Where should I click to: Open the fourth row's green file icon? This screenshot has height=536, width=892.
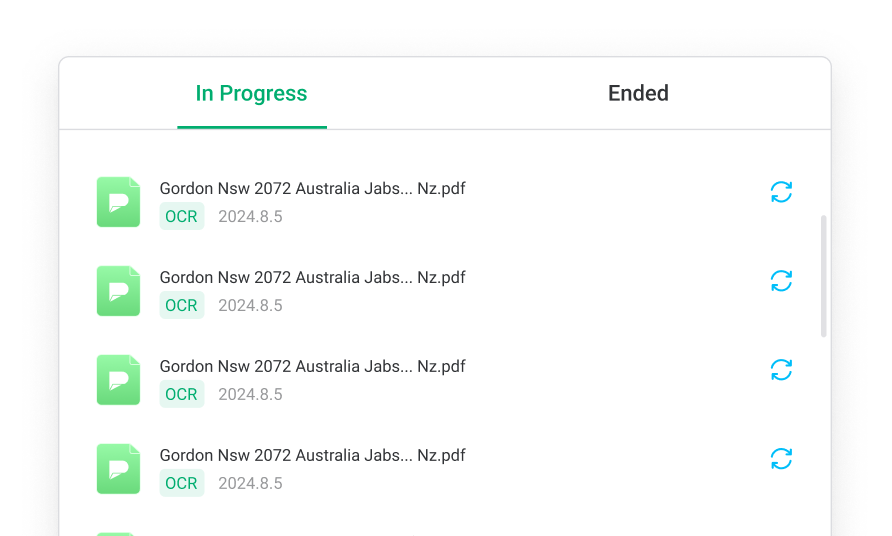(x=118, y=469)
